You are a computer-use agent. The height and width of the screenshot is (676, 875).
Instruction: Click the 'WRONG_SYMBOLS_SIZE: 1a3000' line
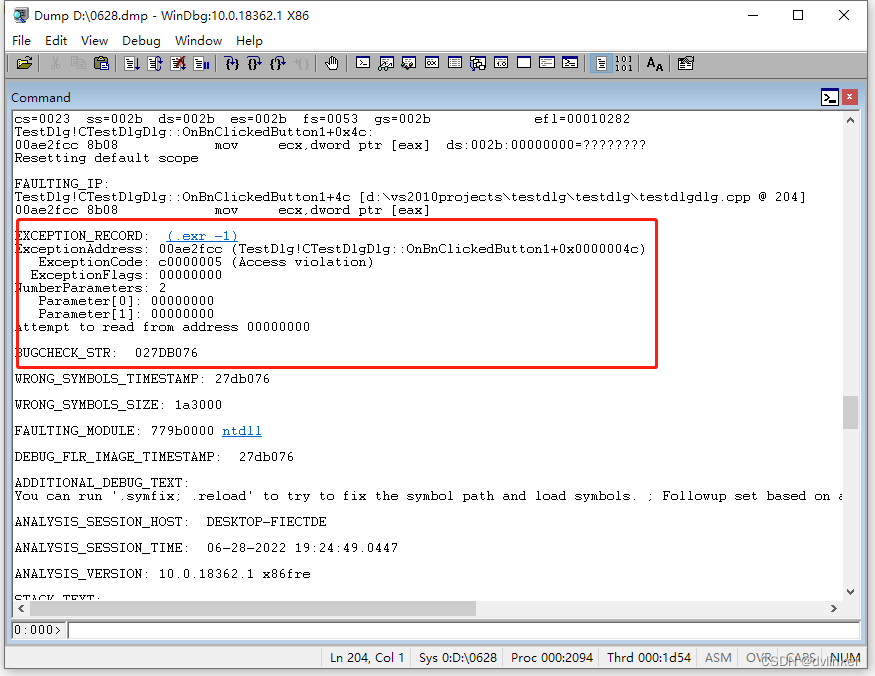click(x=118, y=405)
